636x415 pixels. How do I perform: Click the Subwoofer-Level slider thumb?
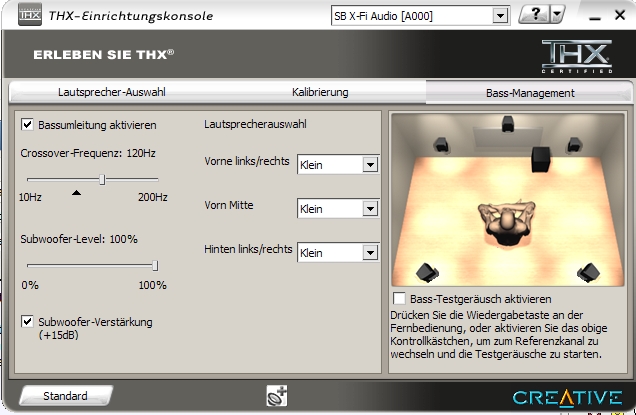coord(155,266)
